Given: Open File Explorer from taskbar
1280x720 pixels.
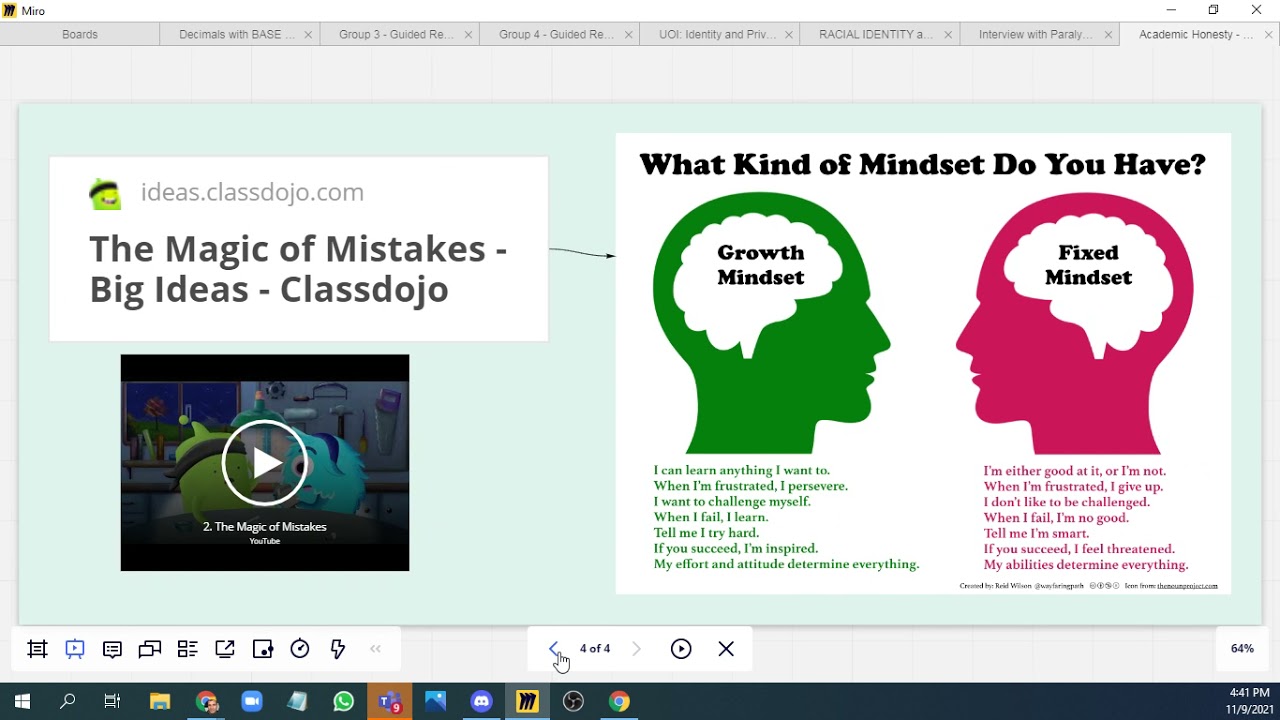Looking at the screenshot, I should [x=160, y=701].
